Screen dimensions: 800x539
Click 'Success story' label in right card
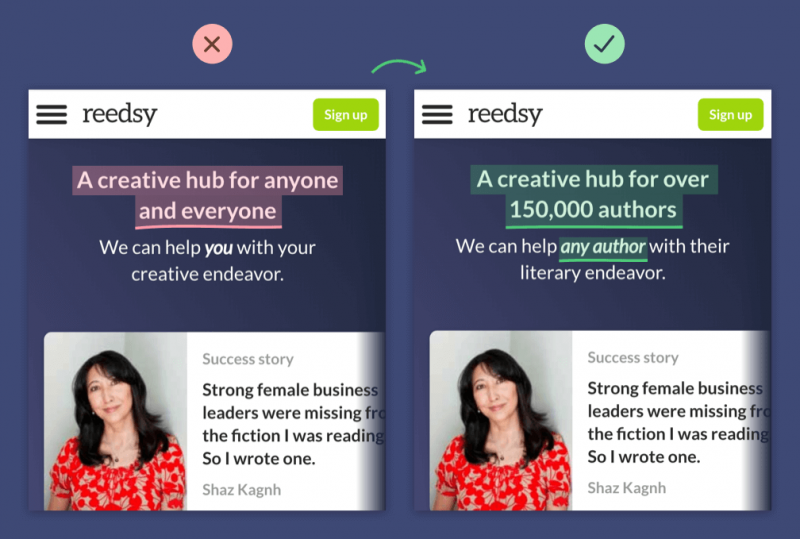633,357
